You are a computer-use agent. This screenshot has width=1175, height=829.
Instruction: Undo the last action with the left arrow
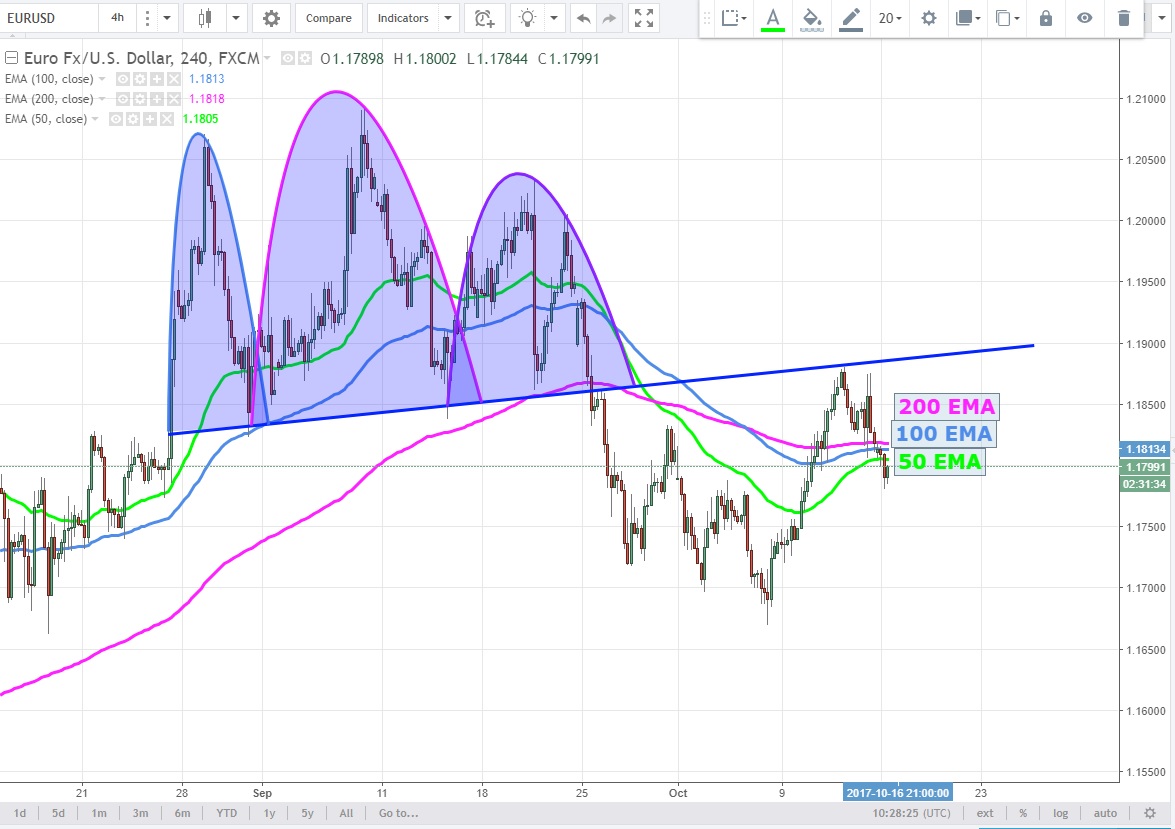[x=584, y=18]
